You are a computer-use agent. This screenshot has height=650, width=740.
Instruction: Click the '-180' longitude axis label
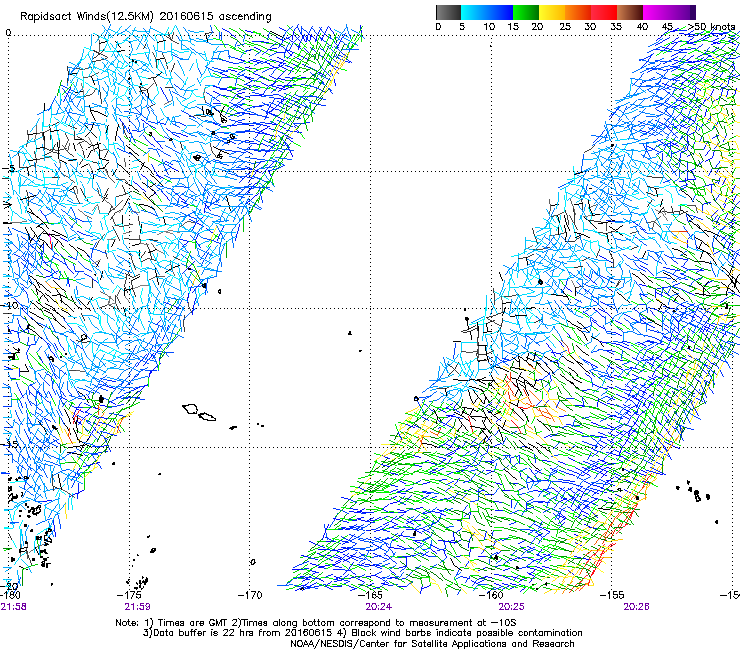point(9,595)
